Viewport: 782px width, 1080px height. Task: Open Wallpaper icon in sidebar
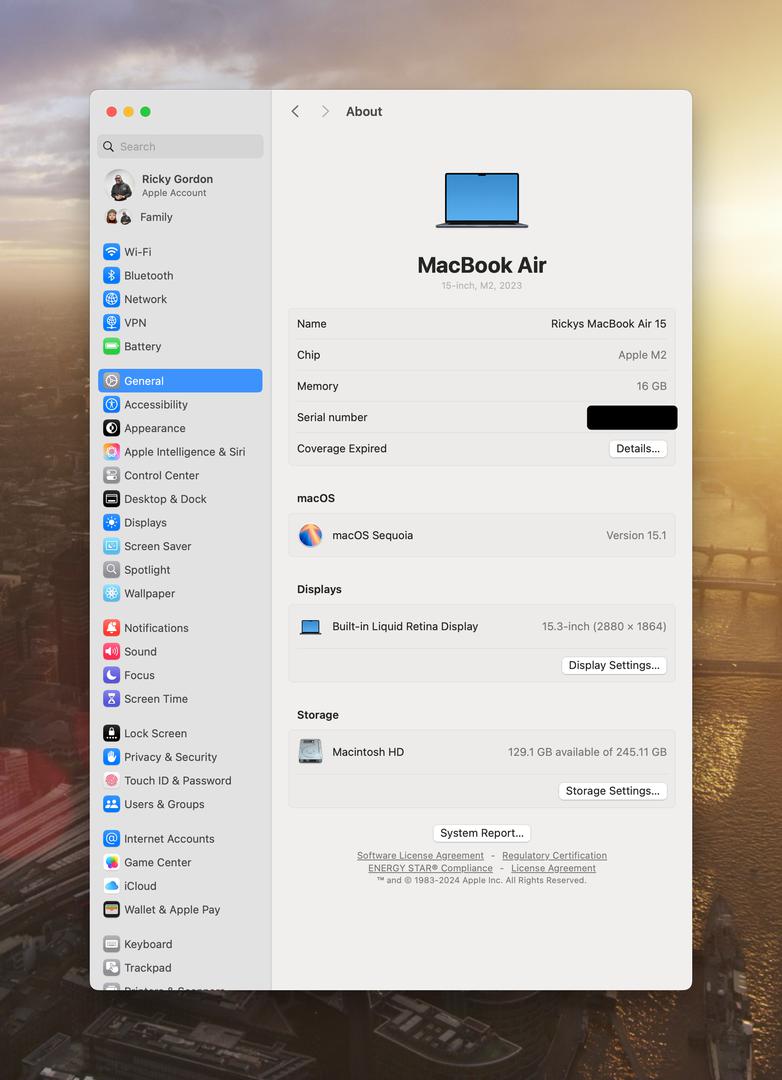pos(112,593)
